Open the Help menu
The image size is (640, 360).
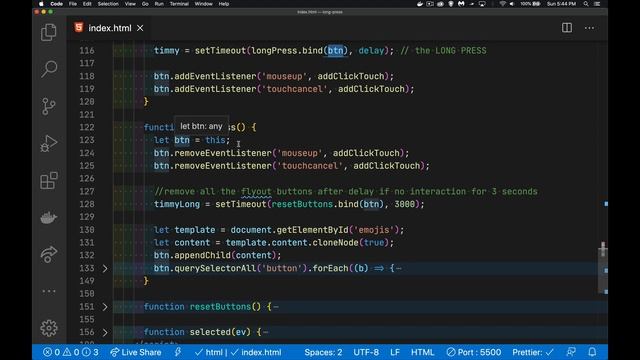pos(224,4)
